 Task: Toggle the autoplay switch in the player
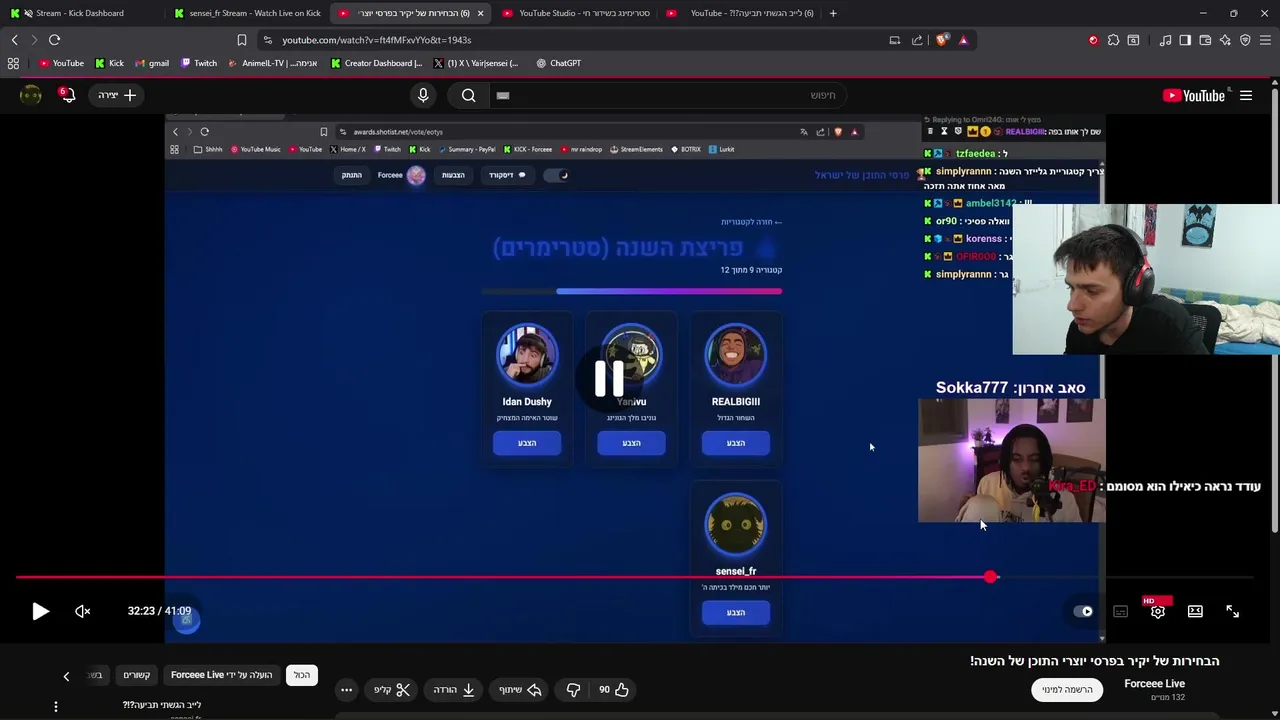click(x=1083, y=611)
